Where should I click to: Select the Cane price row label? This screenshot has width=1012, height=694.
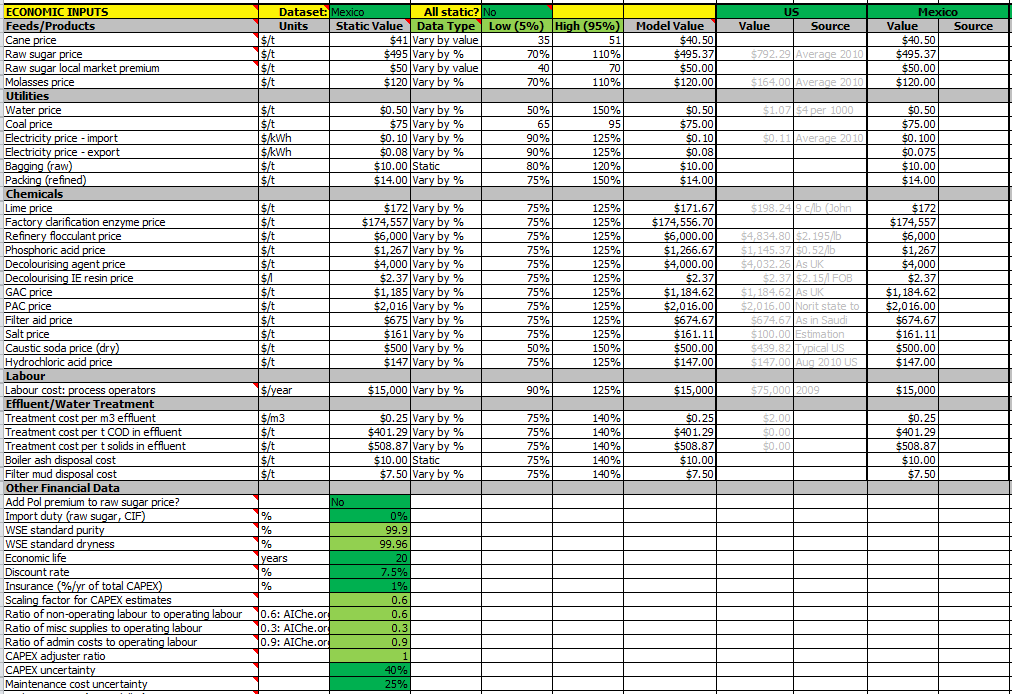[131, 40]
